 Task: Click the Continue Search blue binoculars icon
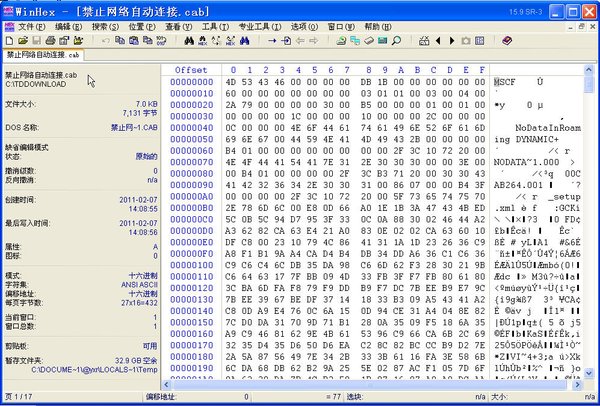[245, 41]
